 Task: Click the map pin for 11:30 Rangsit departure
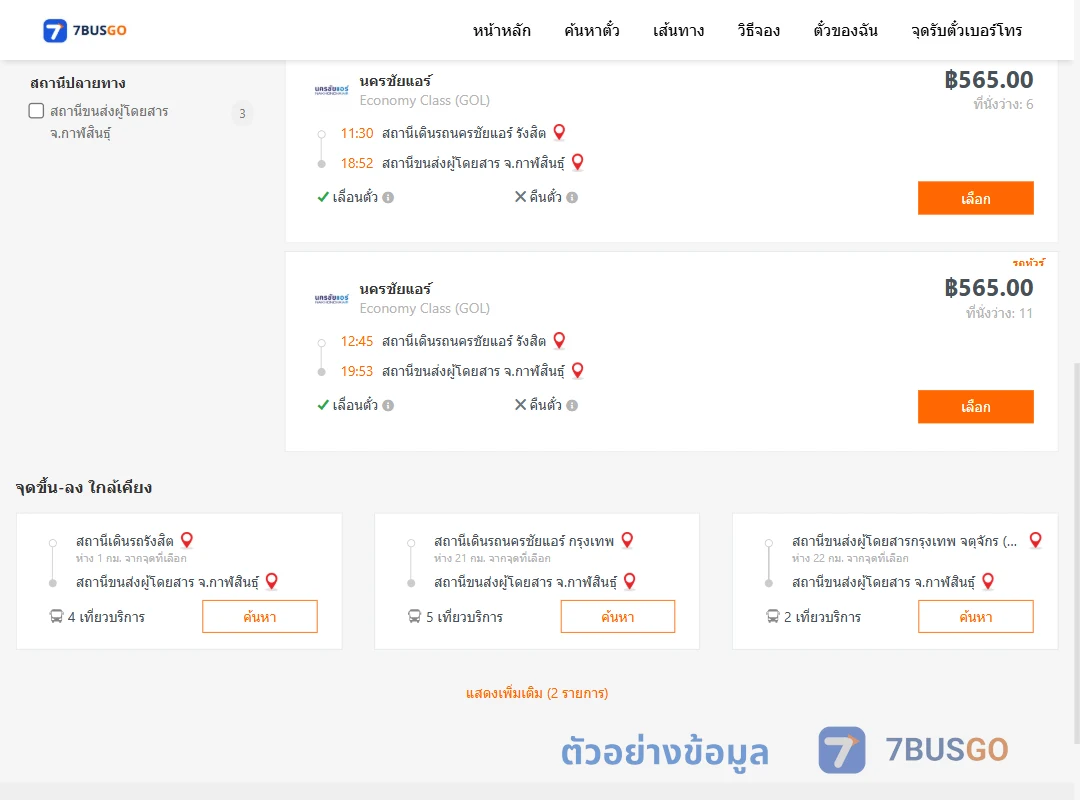[559, 132]
